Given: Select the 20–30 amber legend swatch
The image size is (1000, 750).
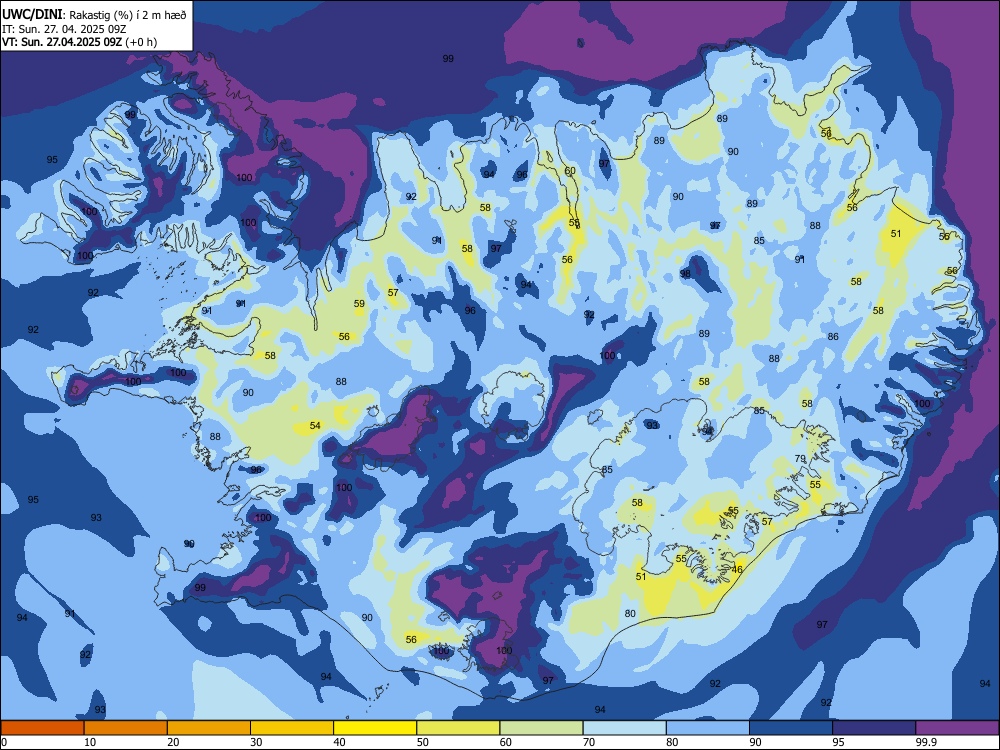Looking at the screenshot, I should click(x=209, y=728).
